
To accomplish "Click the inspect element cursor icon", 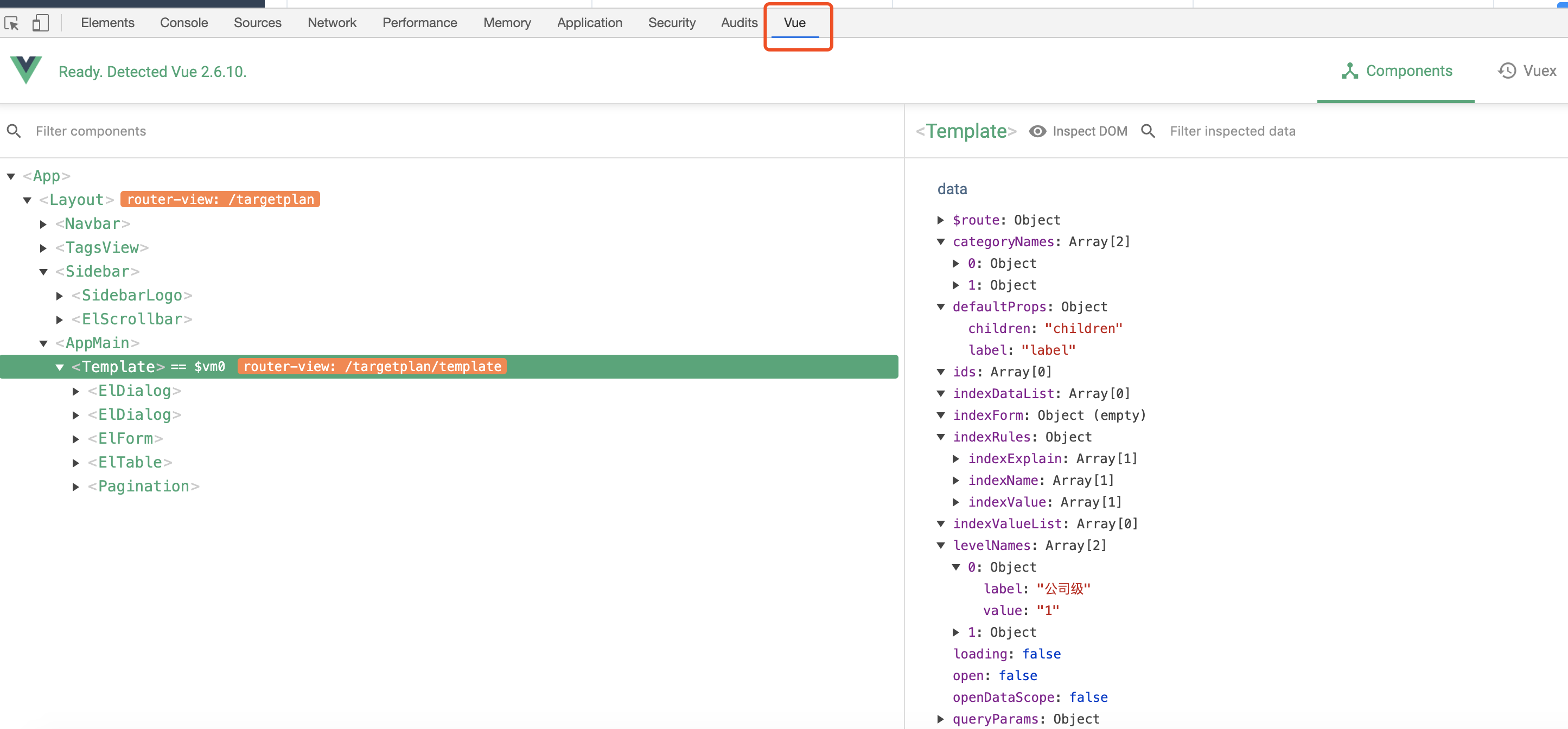I will pyautogui.click(x=11, y=23).
